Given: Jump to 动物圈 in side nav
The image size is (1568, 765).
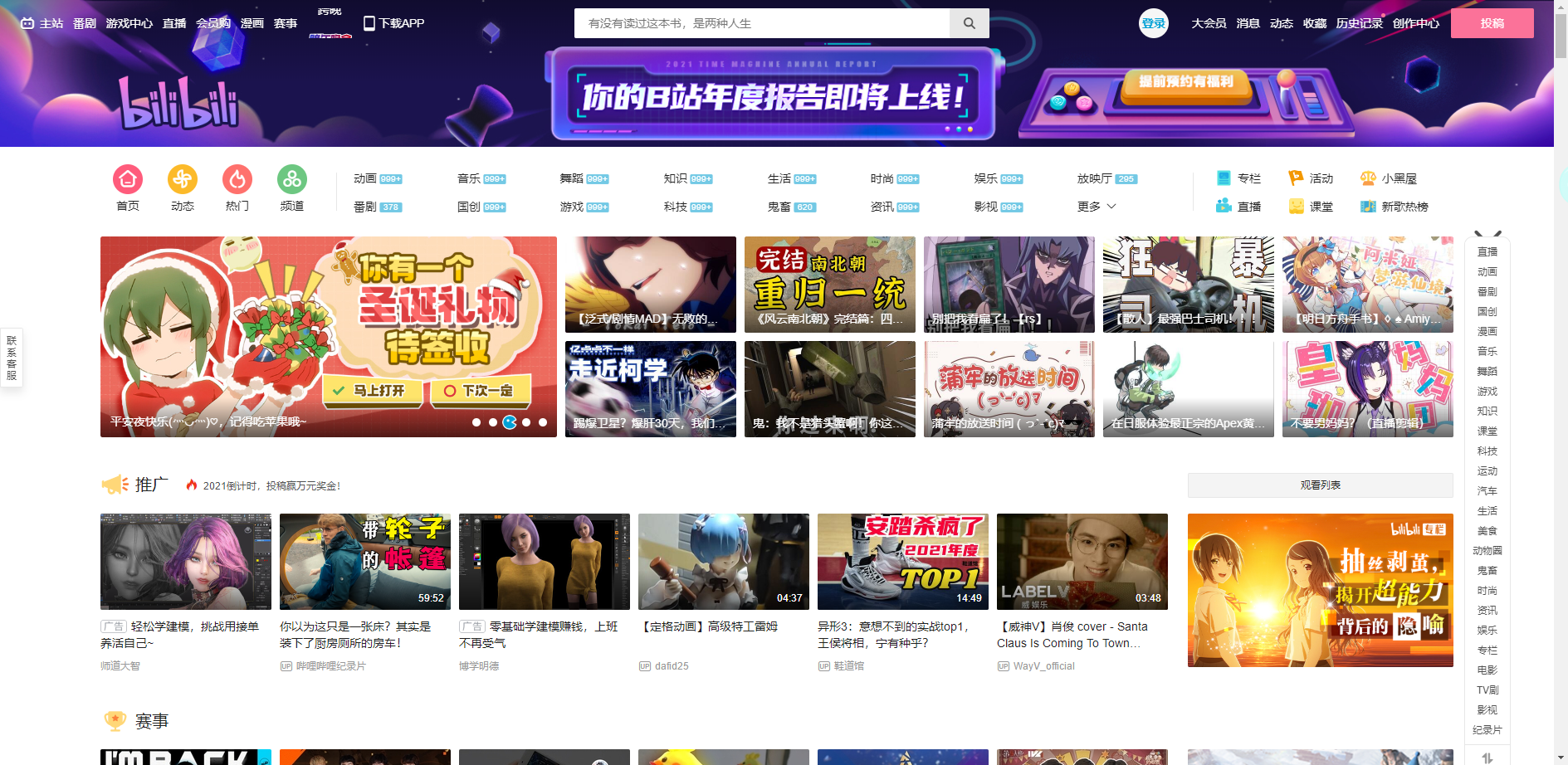Looking at the screenshot, I should point(1487,551).
